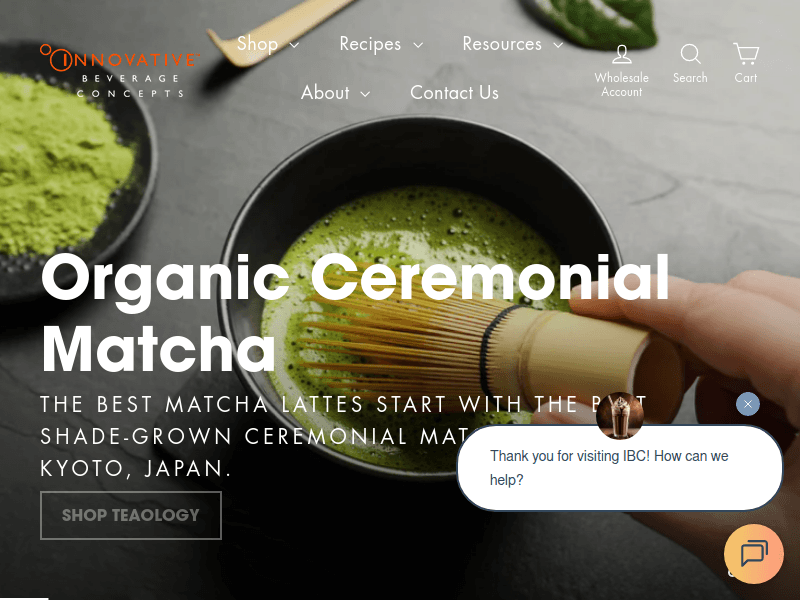Expand the Resources dropdown arrow

(x=558, y=45)
